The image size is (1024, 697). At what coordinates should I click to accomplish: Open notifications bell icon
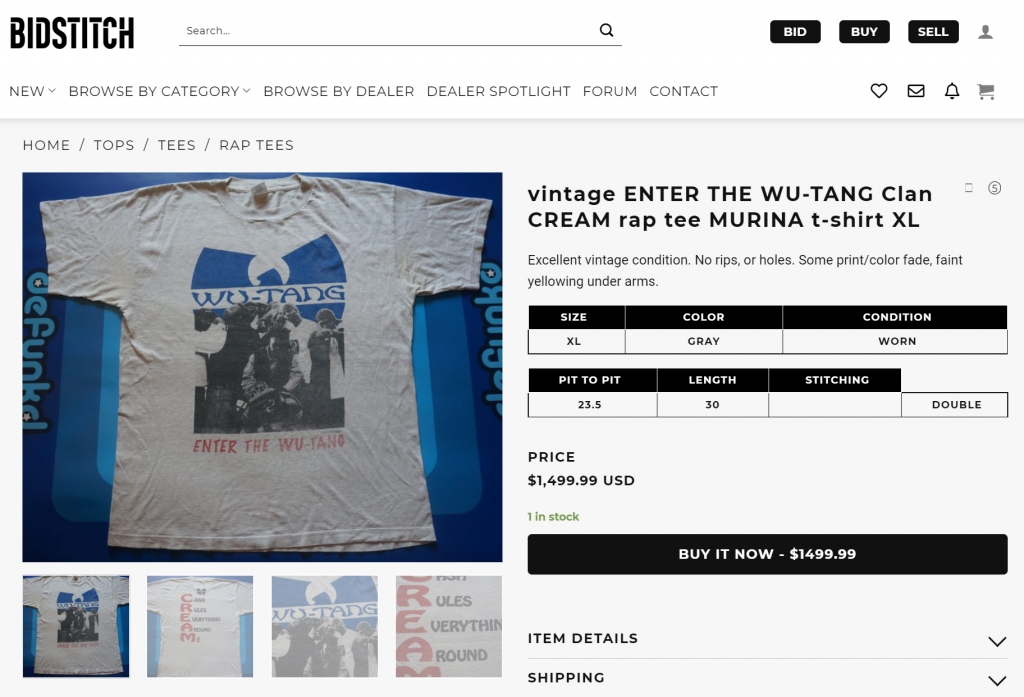(952, 91)
